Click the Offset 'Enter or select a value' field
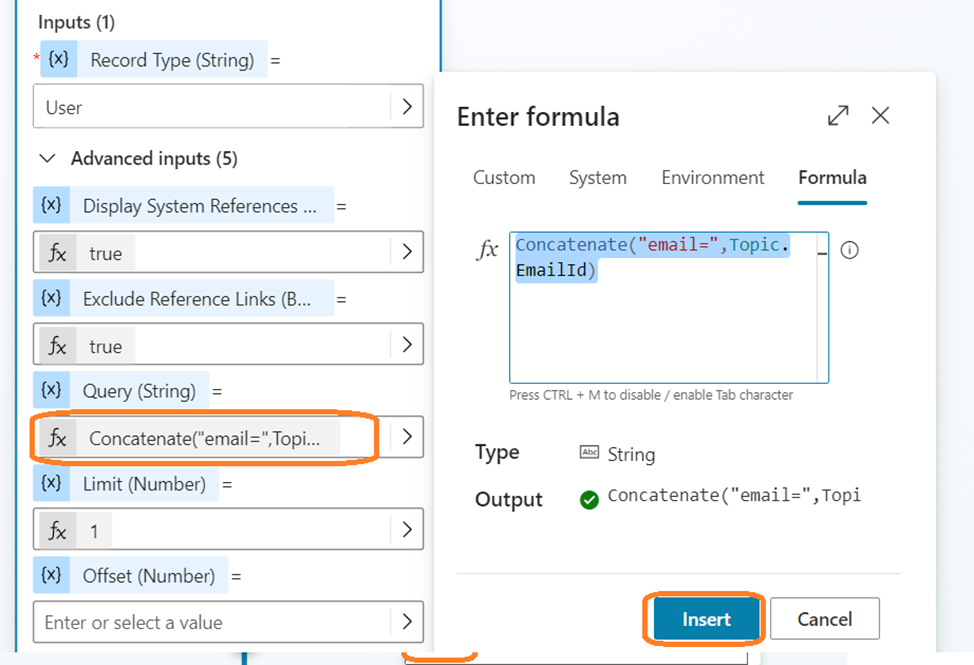The width and height of the screenshot is (974, 665). pos(212,622)
